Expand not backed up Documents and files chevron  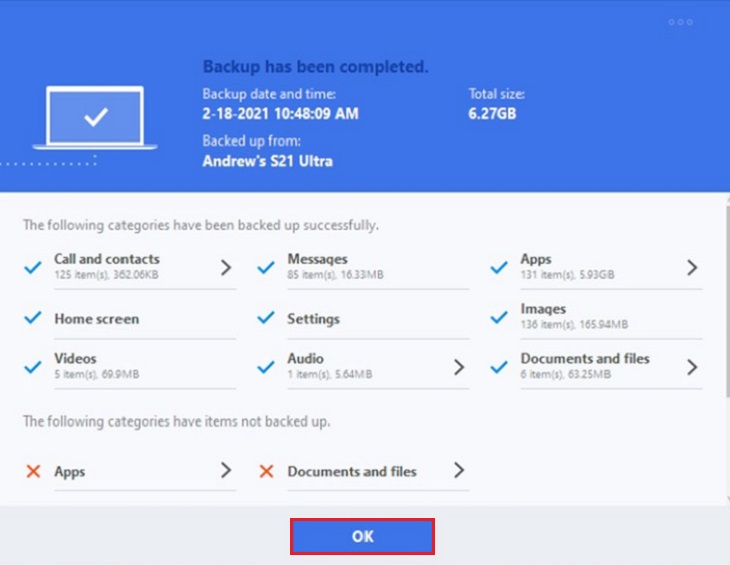click(459, 470)
